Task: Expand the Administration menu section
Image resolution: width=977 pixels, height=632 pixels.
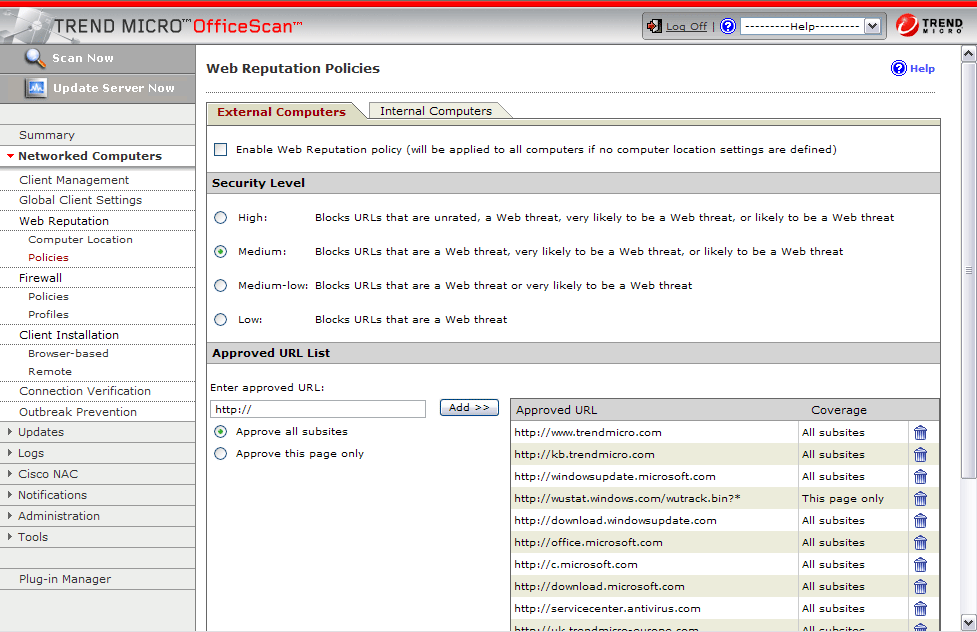Action: point(10,515)
